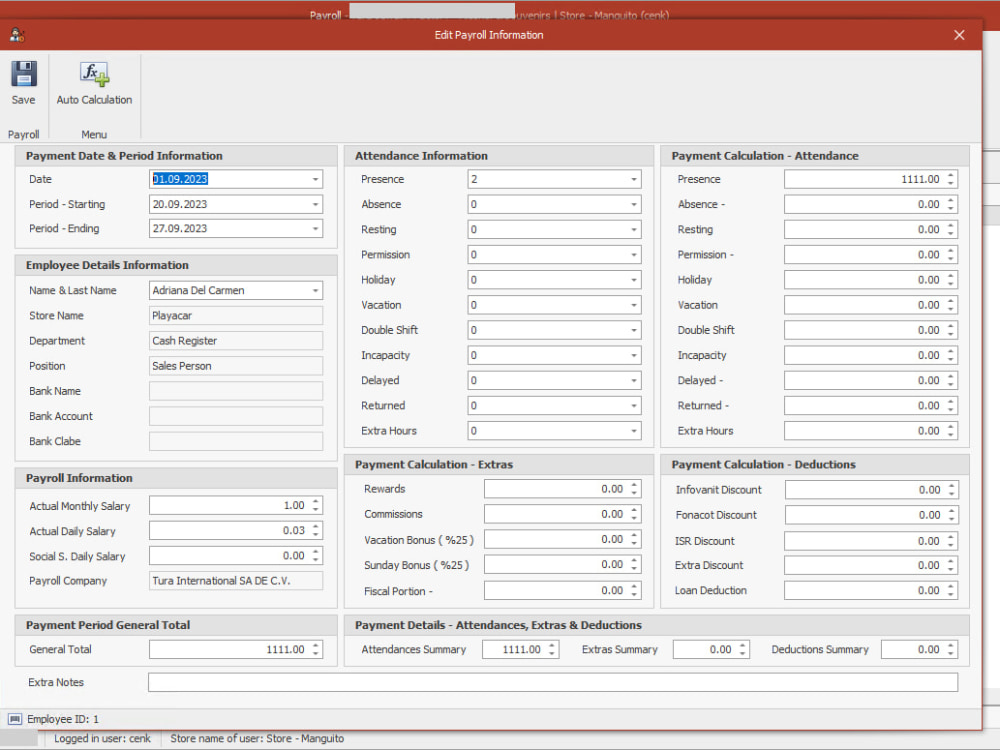Decrease the Commissions amount
This screenshot has height=750, width=1000.
point(632,517)
